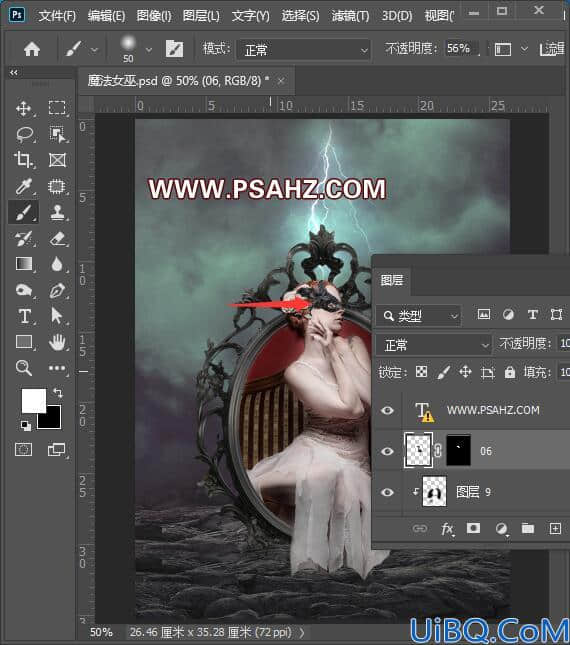Screen dimensions: 570x645
Task: Open the 滤镜(T) menu
Action: [350, 16]
